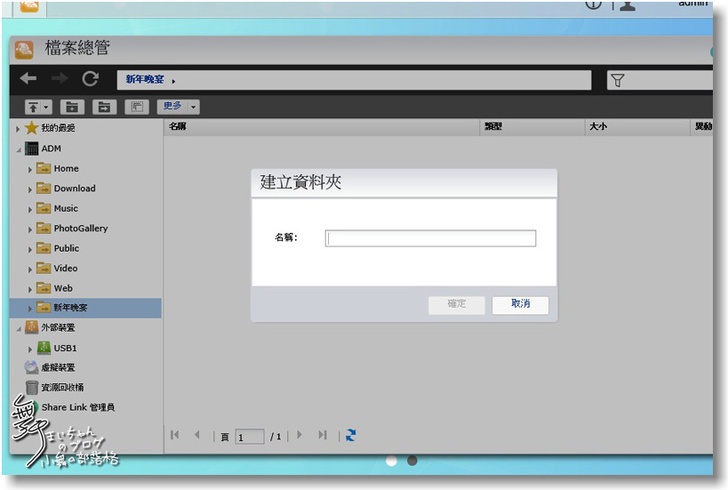
Task: Select the white desktop page dot
Action: point(391,461)
